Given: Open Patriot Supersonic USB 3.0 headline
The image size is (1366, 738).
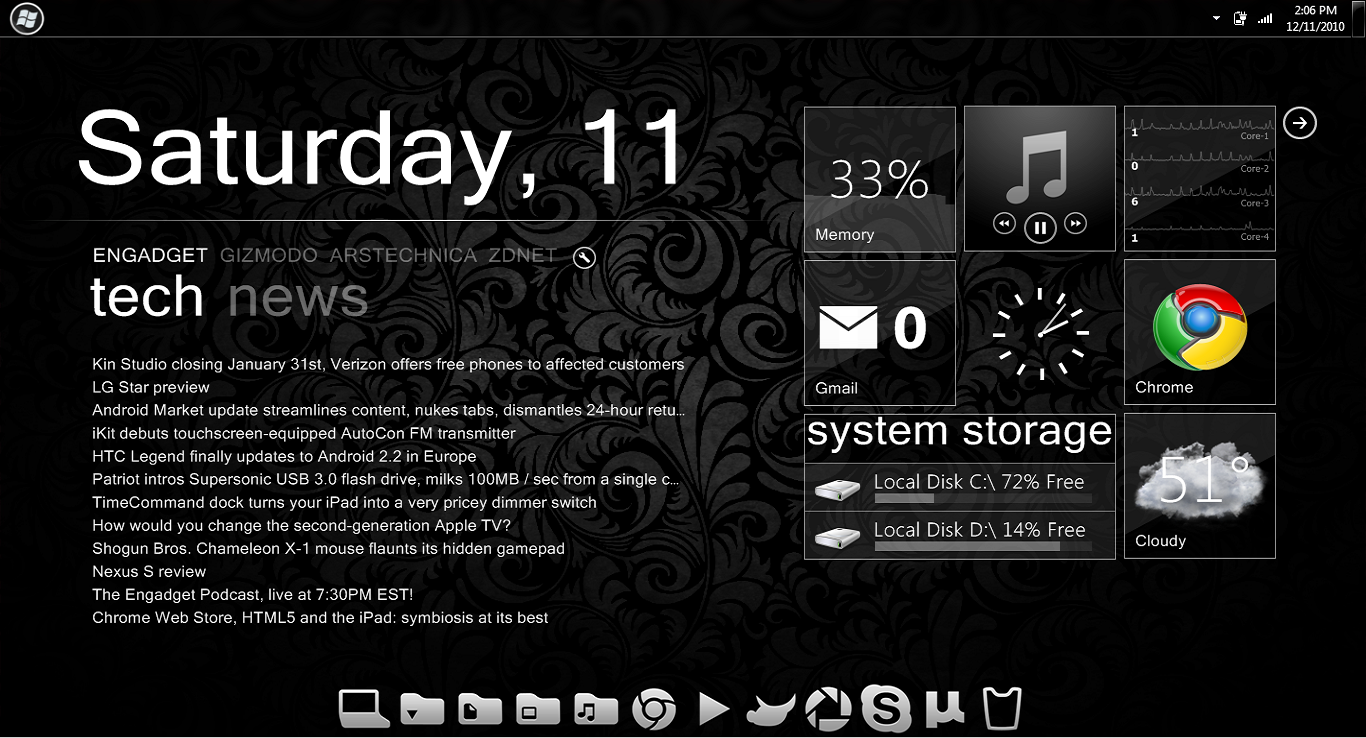Looking at the screenshot, I should [x=386, y=479].
